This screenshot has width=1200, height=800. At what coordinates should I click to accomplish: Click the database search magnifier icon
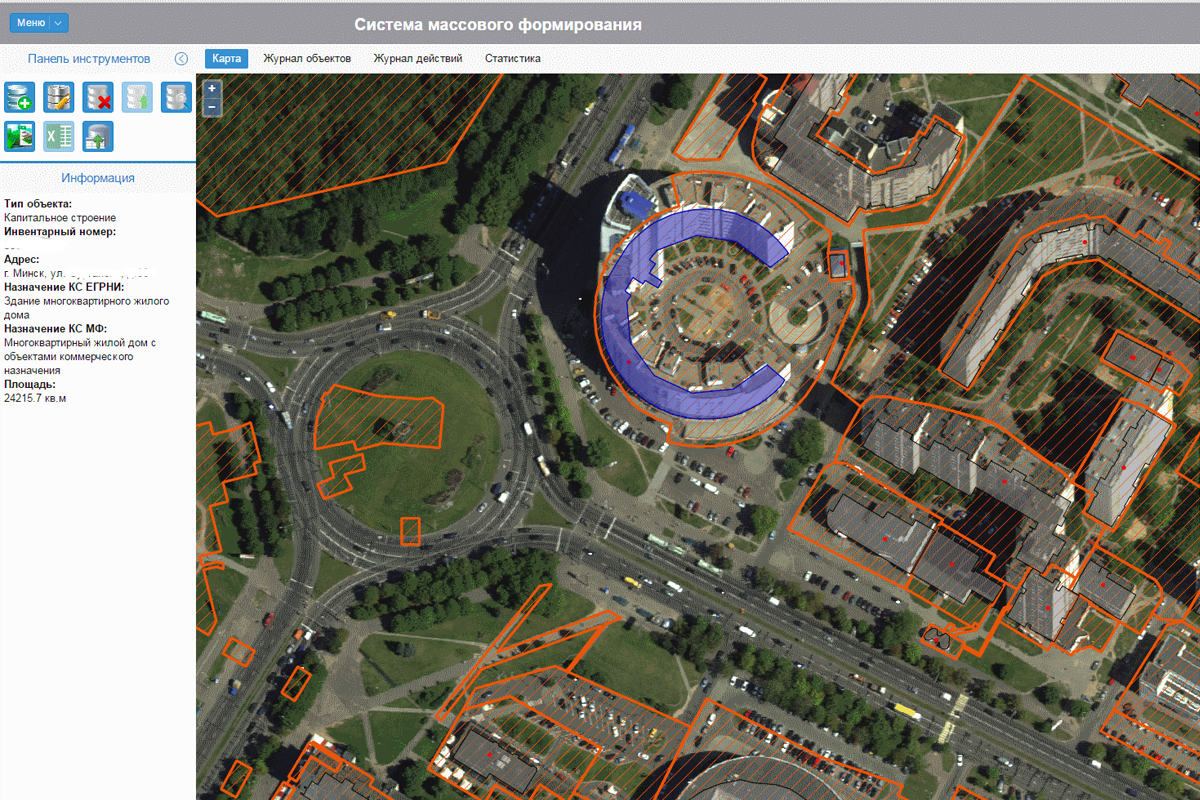pos(176,97)
